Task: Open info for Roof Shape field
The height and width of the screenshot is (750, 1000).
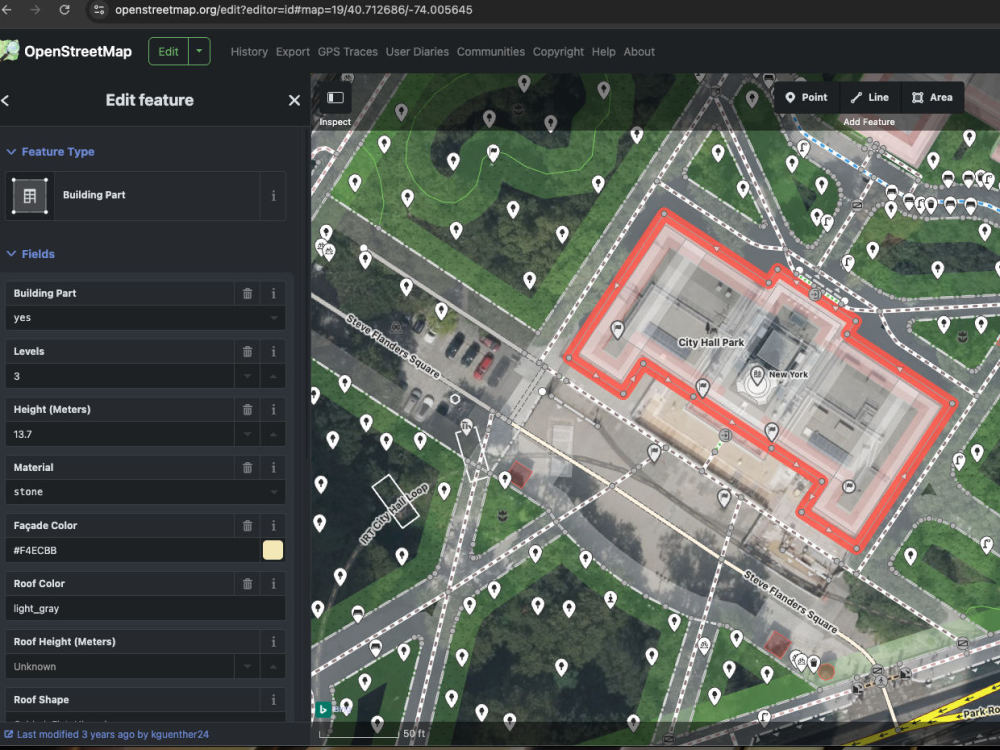Action: [274, 700]
